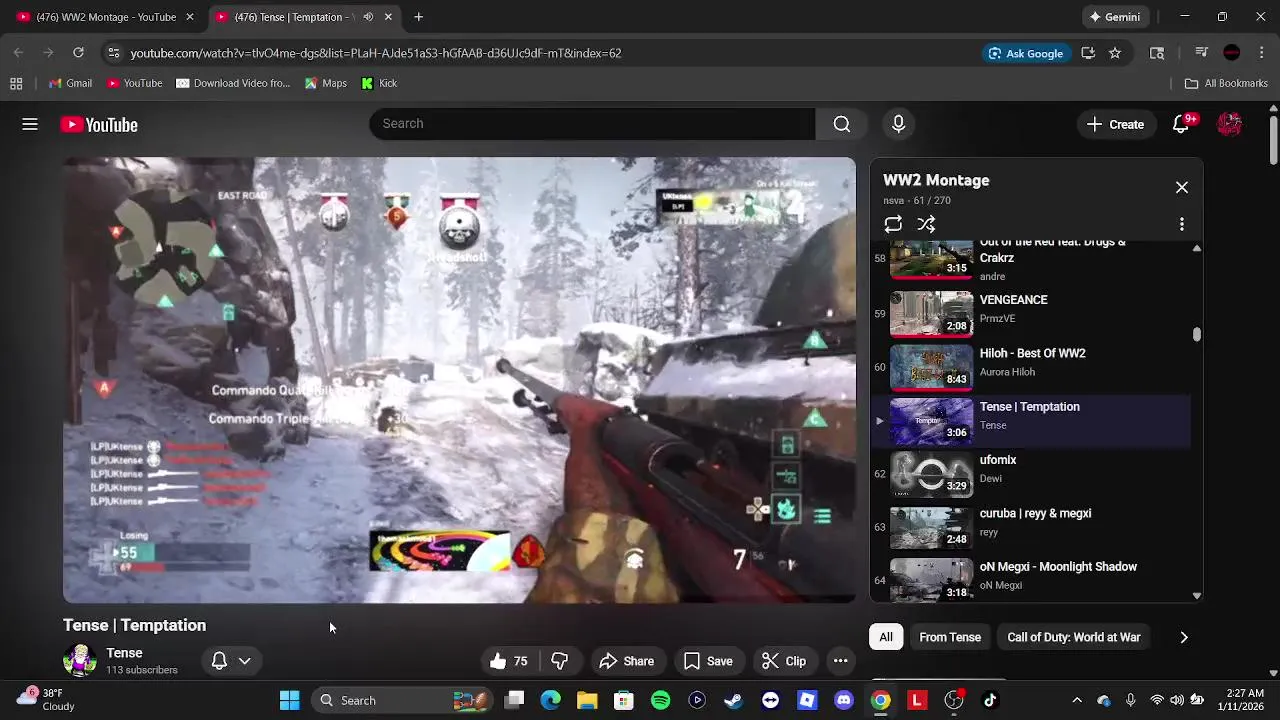Like the video with thumbs up
1280x720 pixels.
[509, 661]
